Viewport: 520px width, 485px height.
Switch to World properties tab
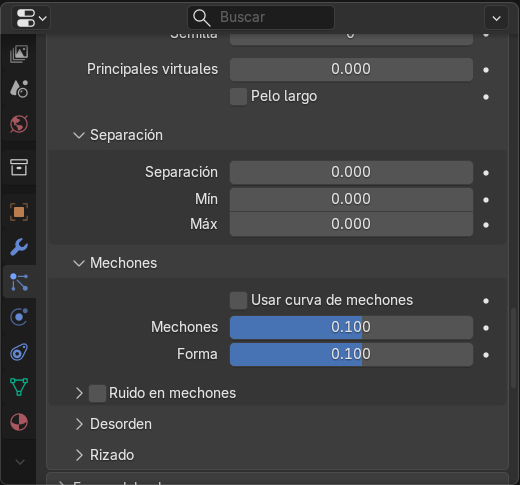[x=19, y=124]
